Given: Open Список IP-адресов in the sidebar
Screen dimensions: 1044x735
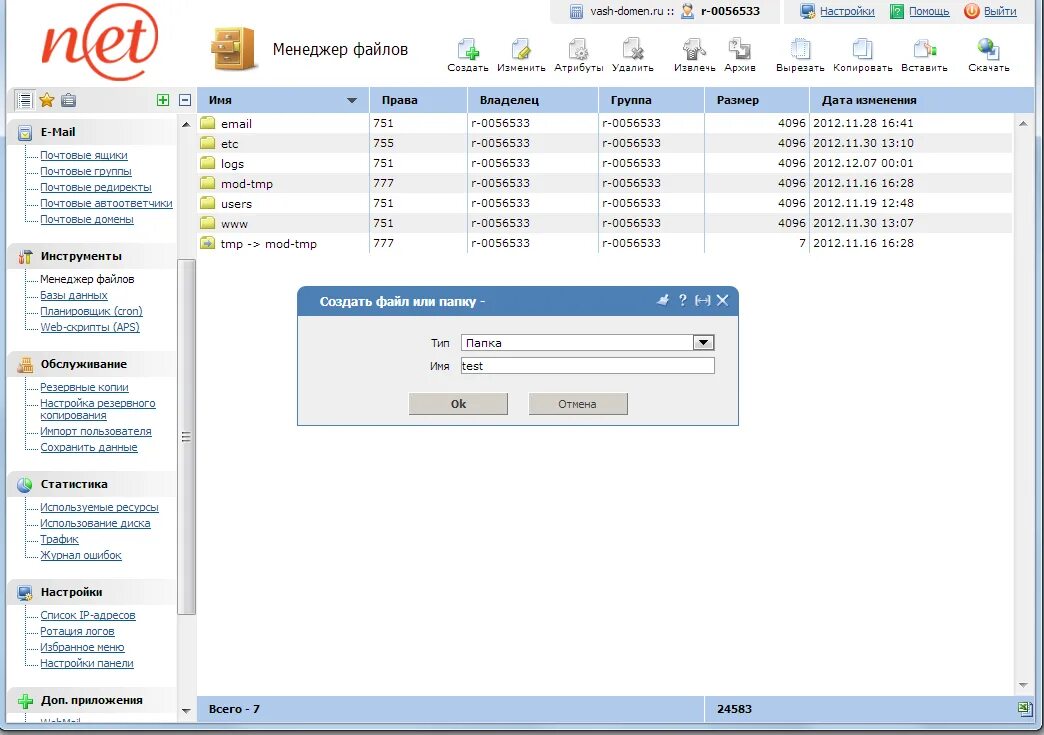Looking at the screenshot, I should tap(88, 614).
